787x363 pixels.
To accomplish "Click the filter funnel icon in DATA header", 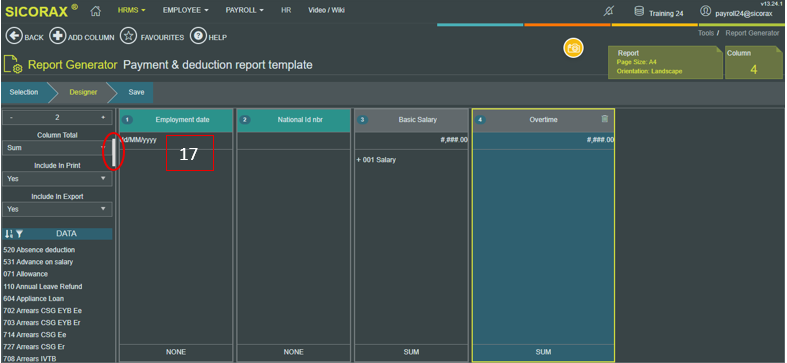I will click(x=19, y=233).
